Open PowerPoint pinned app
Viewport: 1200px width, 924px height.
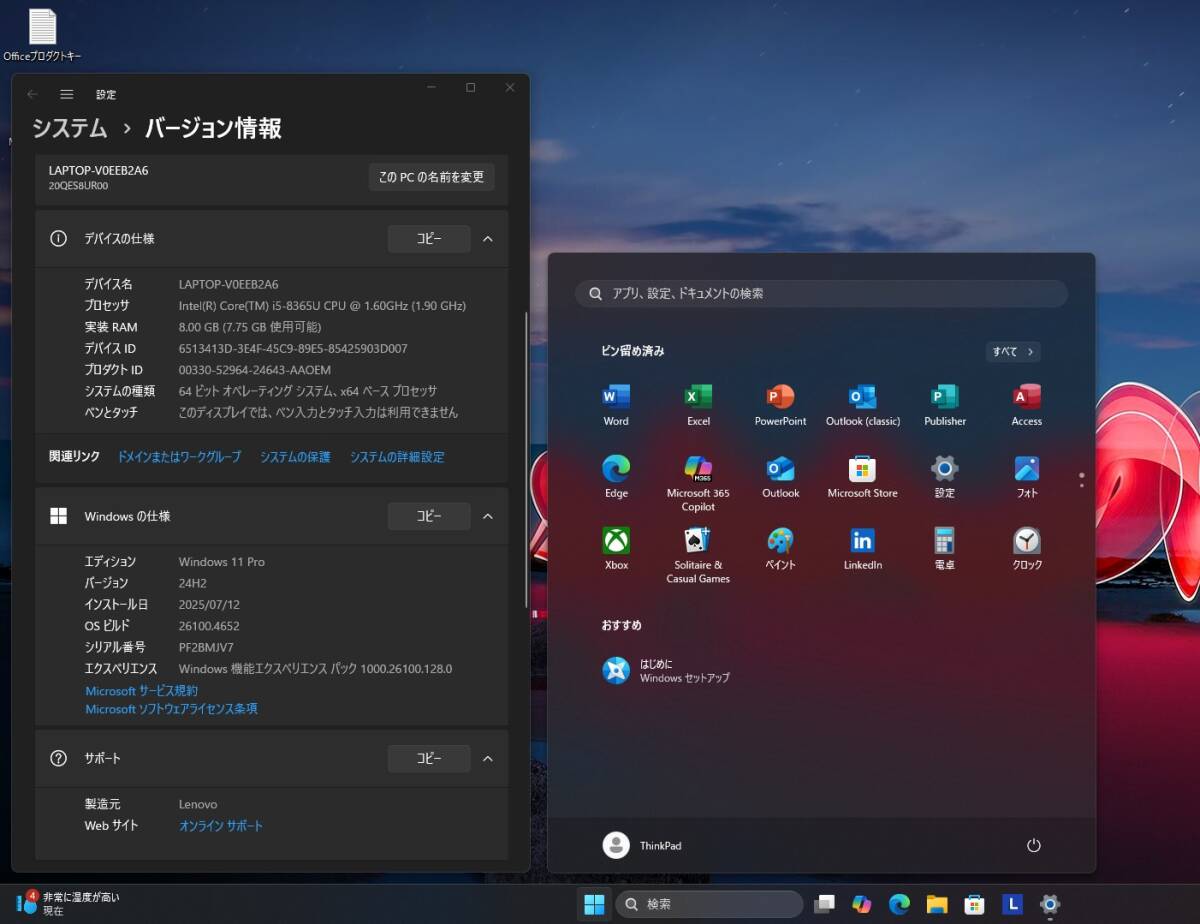click(x=780, y=405)
